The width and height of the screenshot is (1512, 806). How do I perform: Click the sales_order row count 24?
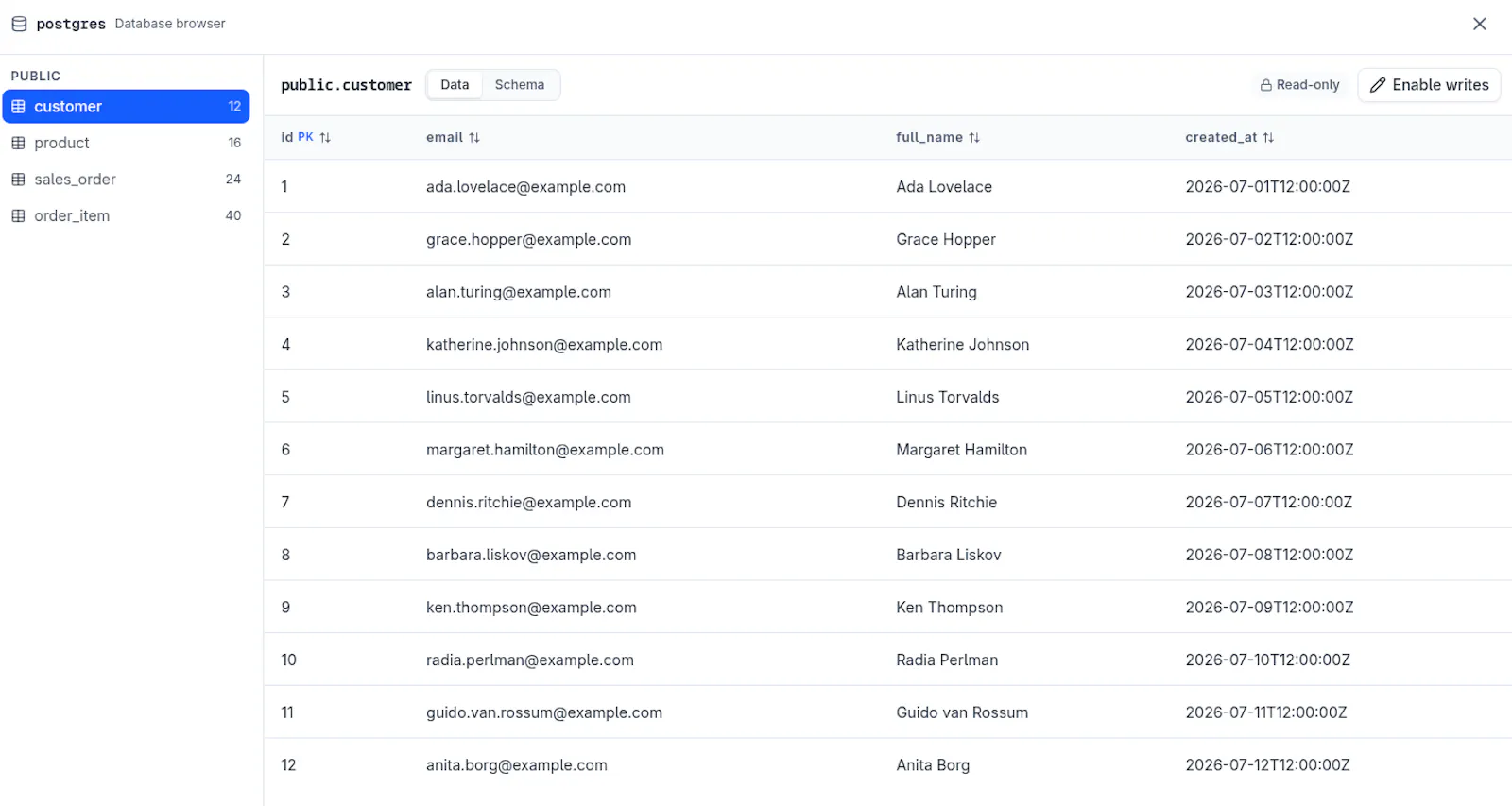[x=233, y=180]
